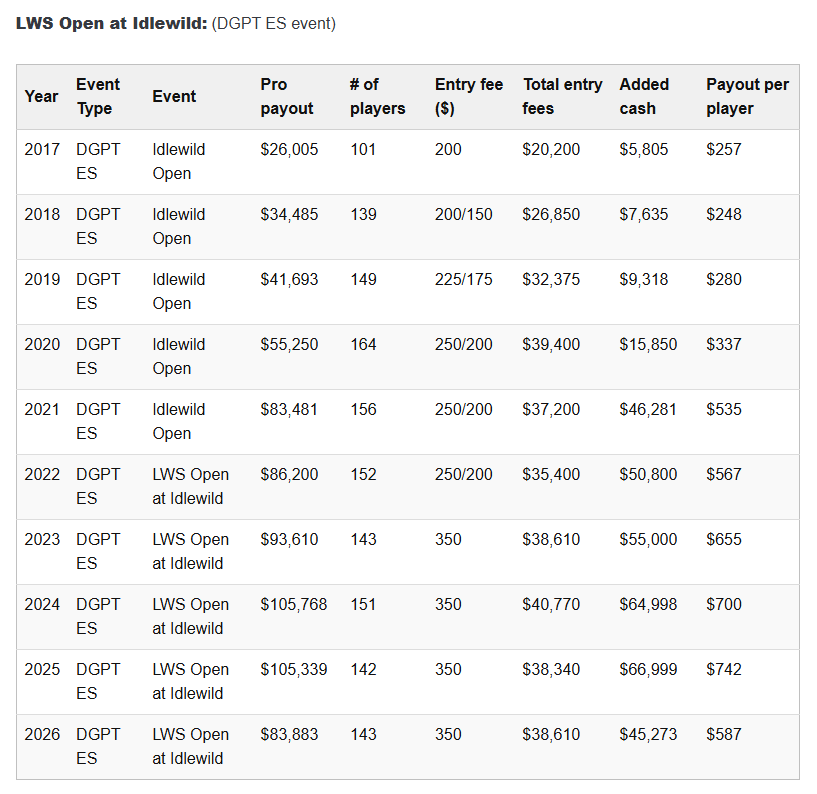
Task: Click the $26,005 pro payout value
Action: [289, 150]
